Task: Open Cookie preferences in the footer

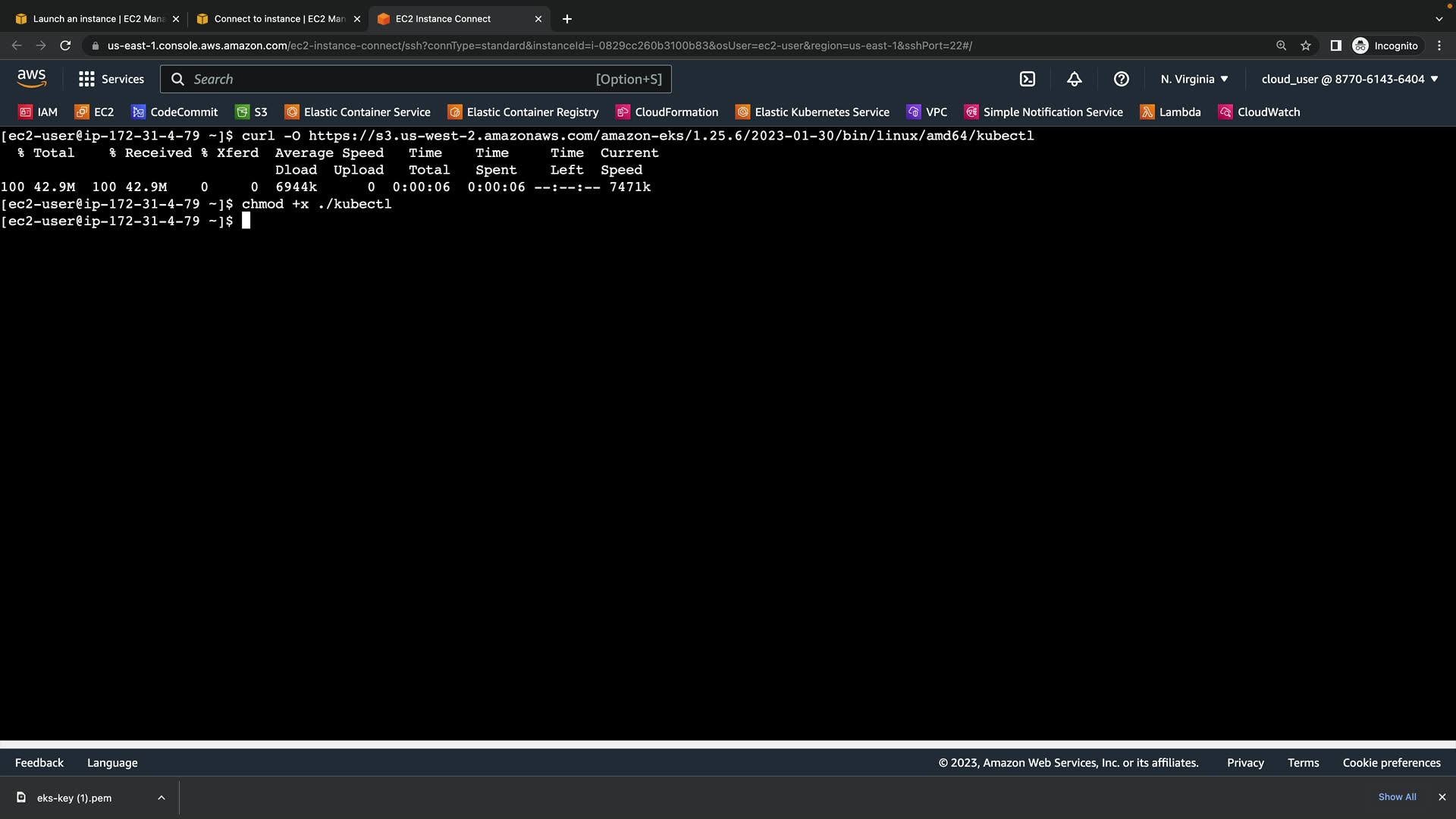Action: [1392, 763]
